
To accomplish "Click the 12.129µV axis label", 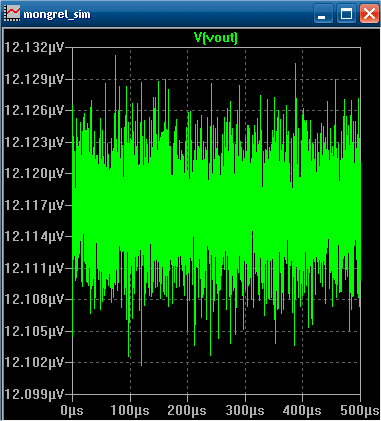I will tap(34, 79).
